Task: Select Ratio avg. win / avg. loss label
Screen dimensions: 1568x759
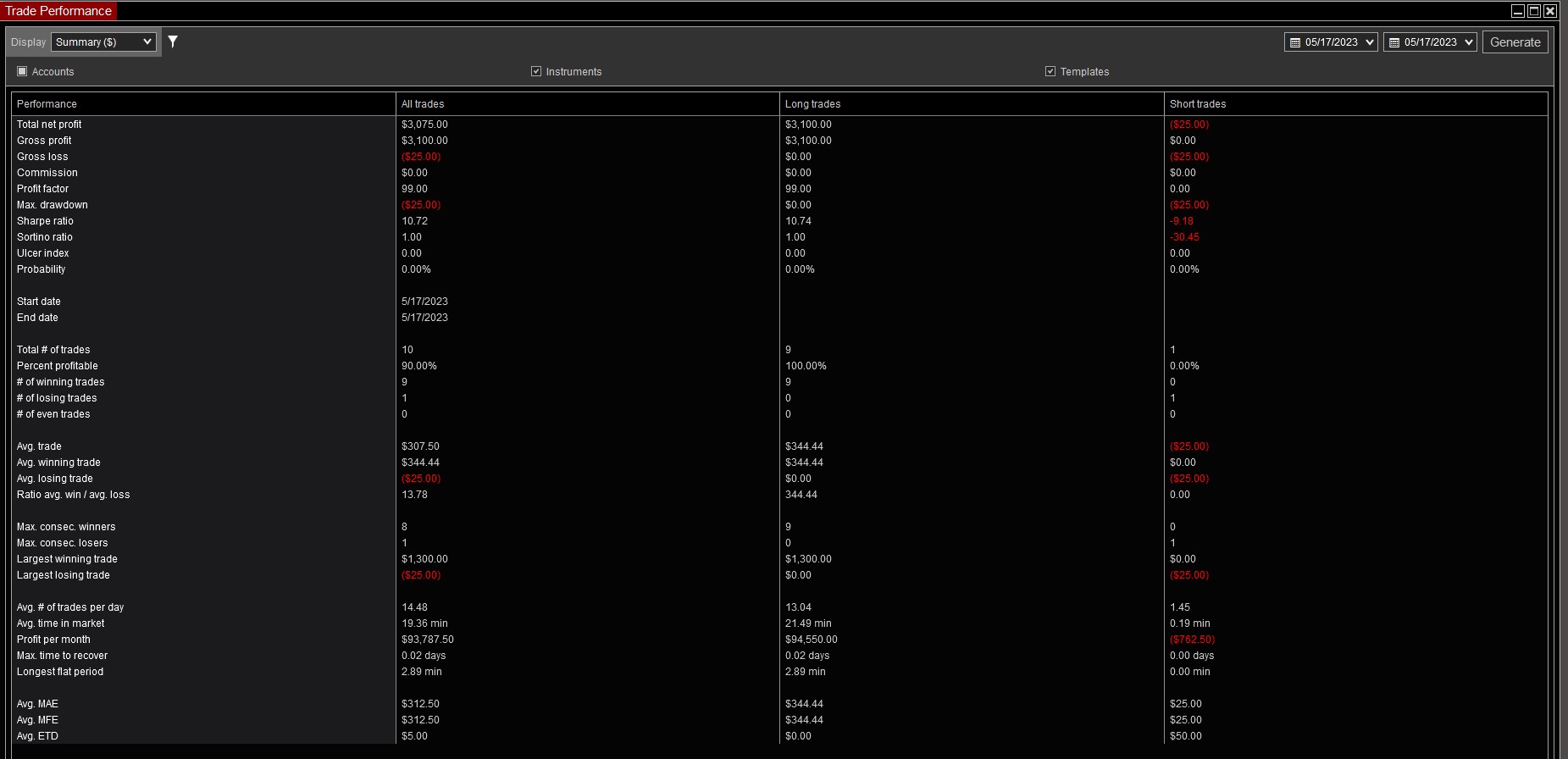Action: tap(74, 495)
